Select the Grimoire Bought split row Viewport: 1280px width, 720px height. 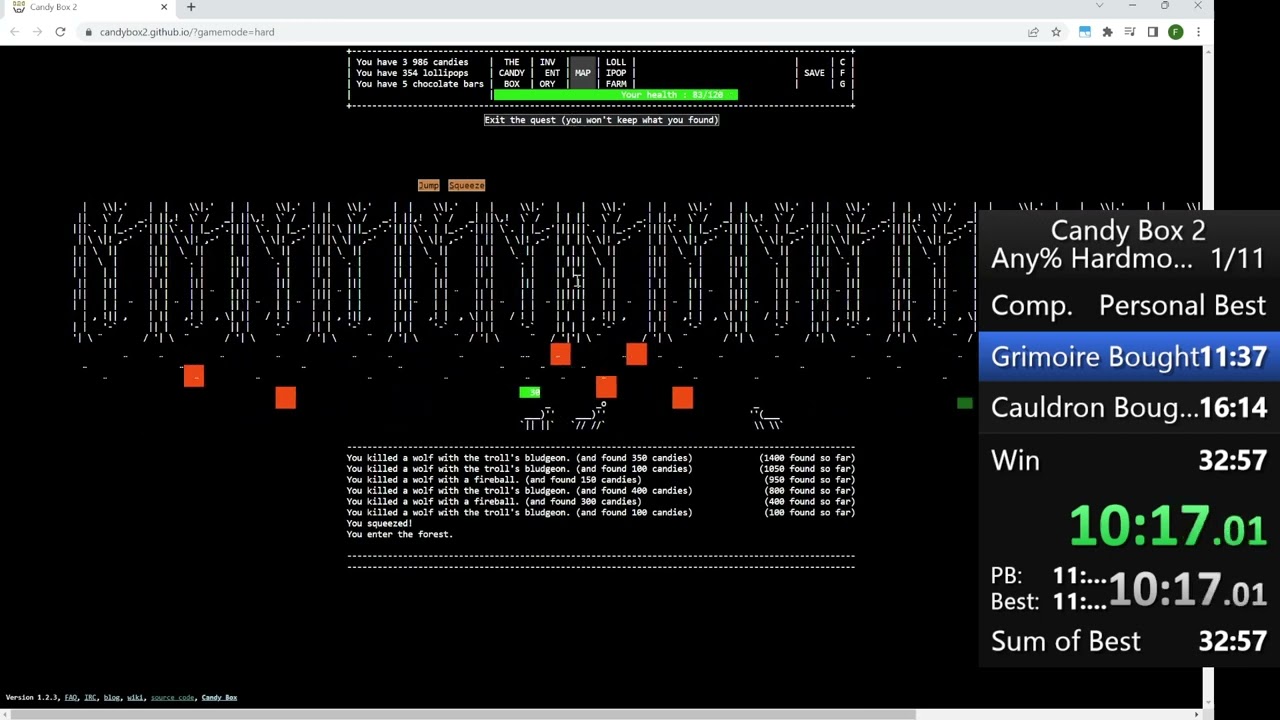coord(1129,357)
